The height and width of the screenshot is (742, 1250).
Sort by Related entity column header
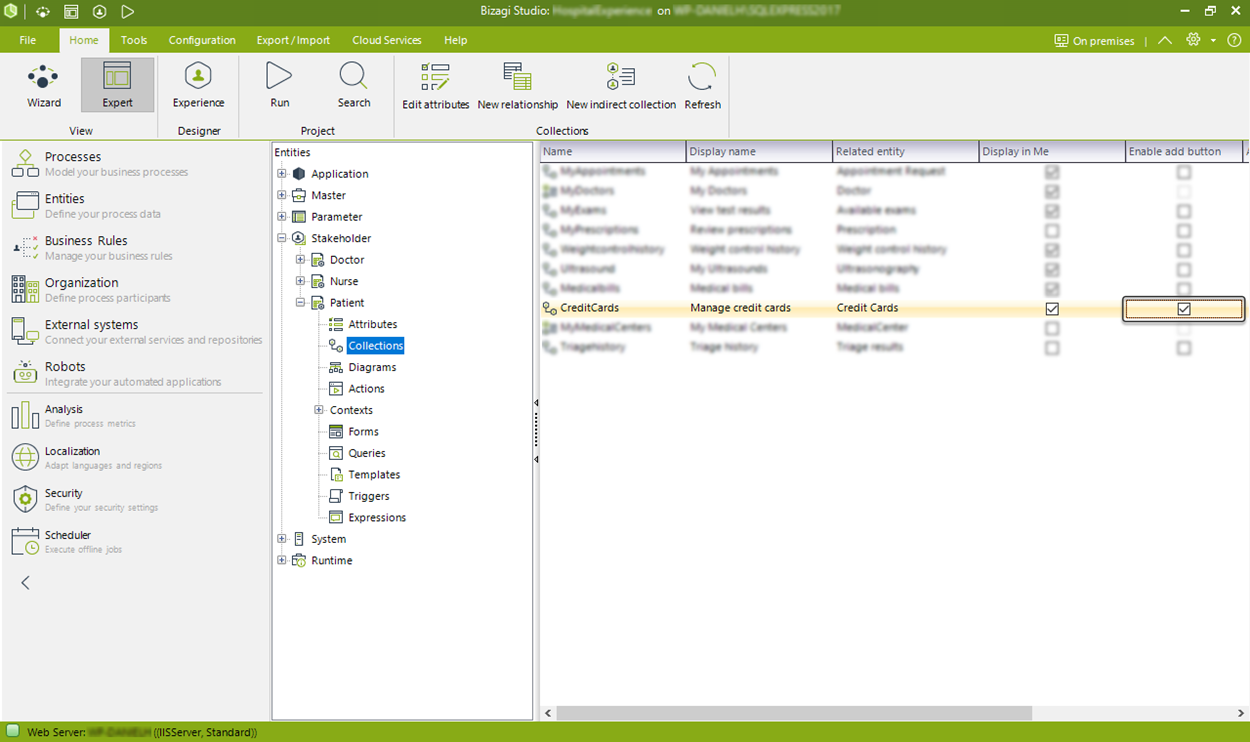905,151
